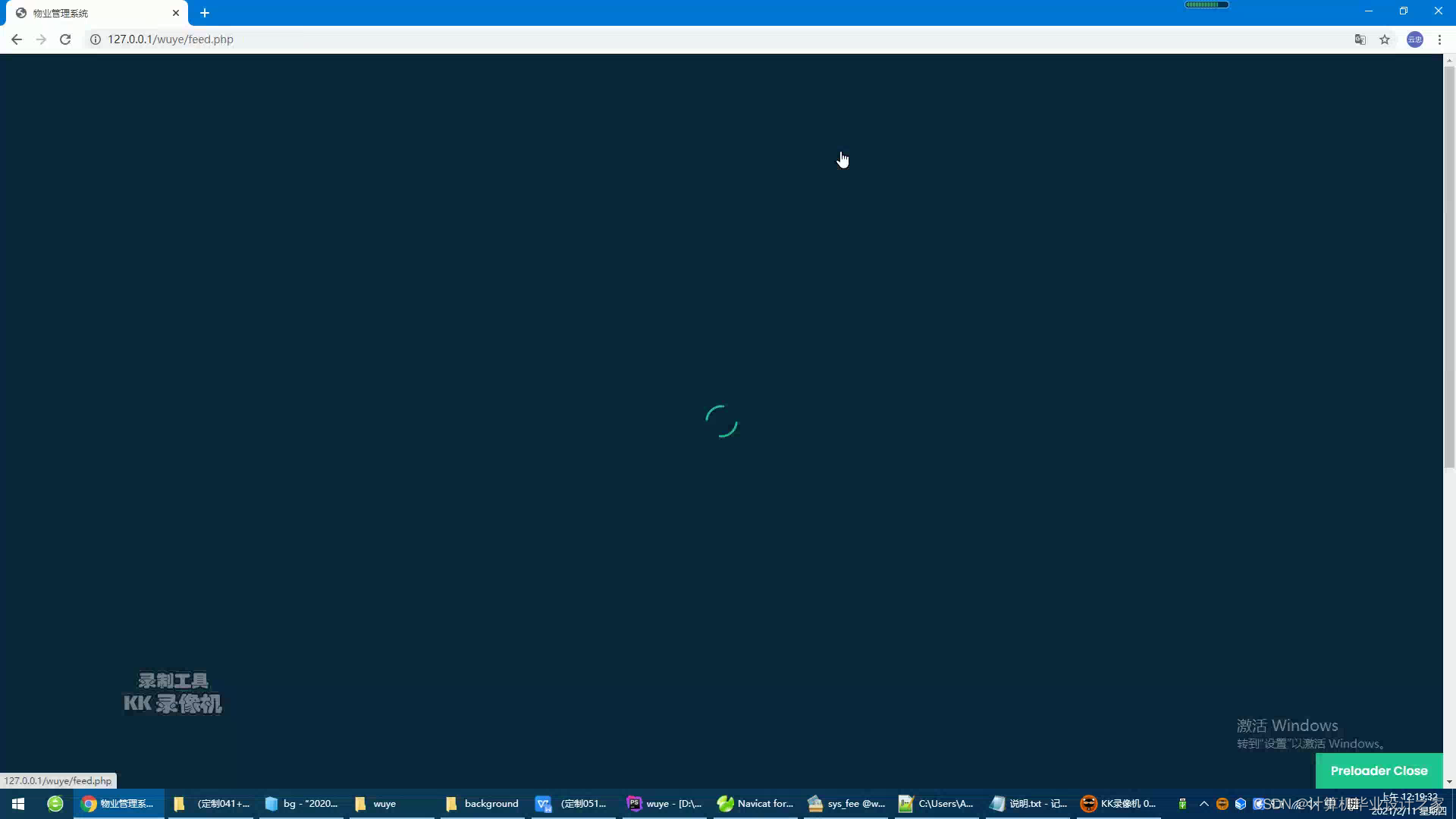1456x819 pixels.
Task: Close the 物业管理系统 tab
Action: point(176,13)
